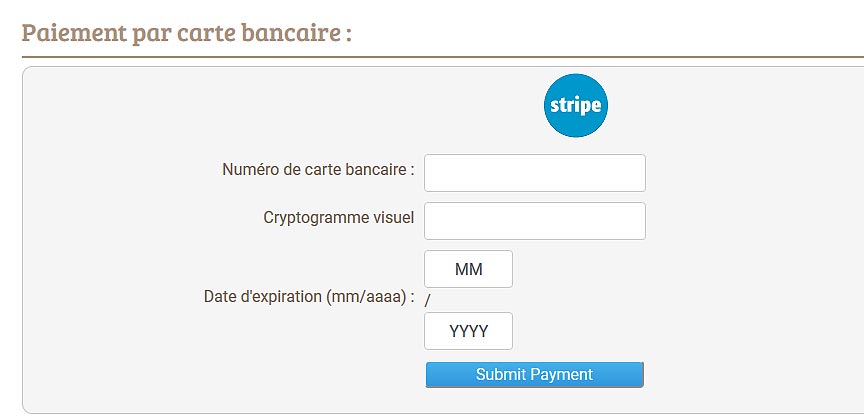Click the word "stripe" inside the circle
The width and height of the screenshot is (864, 416).
[x=575, y=105]
